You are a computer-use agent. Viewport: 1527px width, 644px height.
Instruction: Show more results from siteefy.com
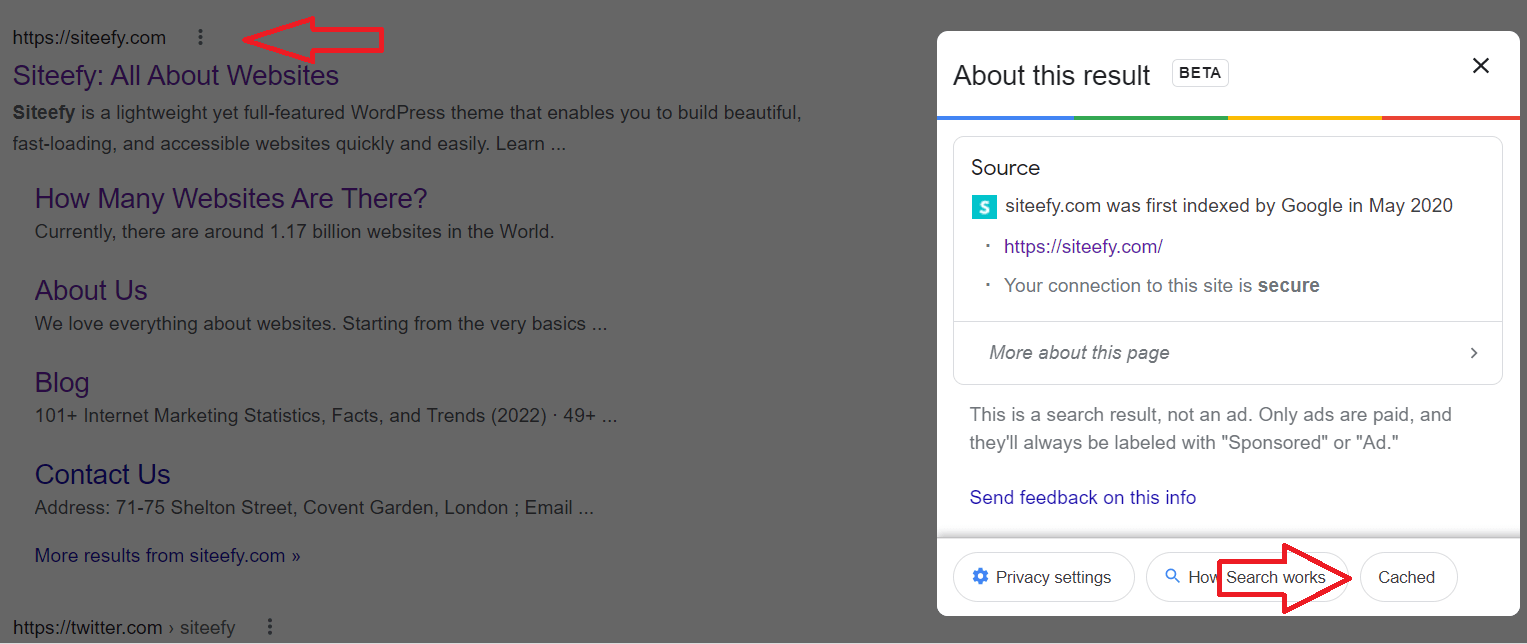click(167, 555)
